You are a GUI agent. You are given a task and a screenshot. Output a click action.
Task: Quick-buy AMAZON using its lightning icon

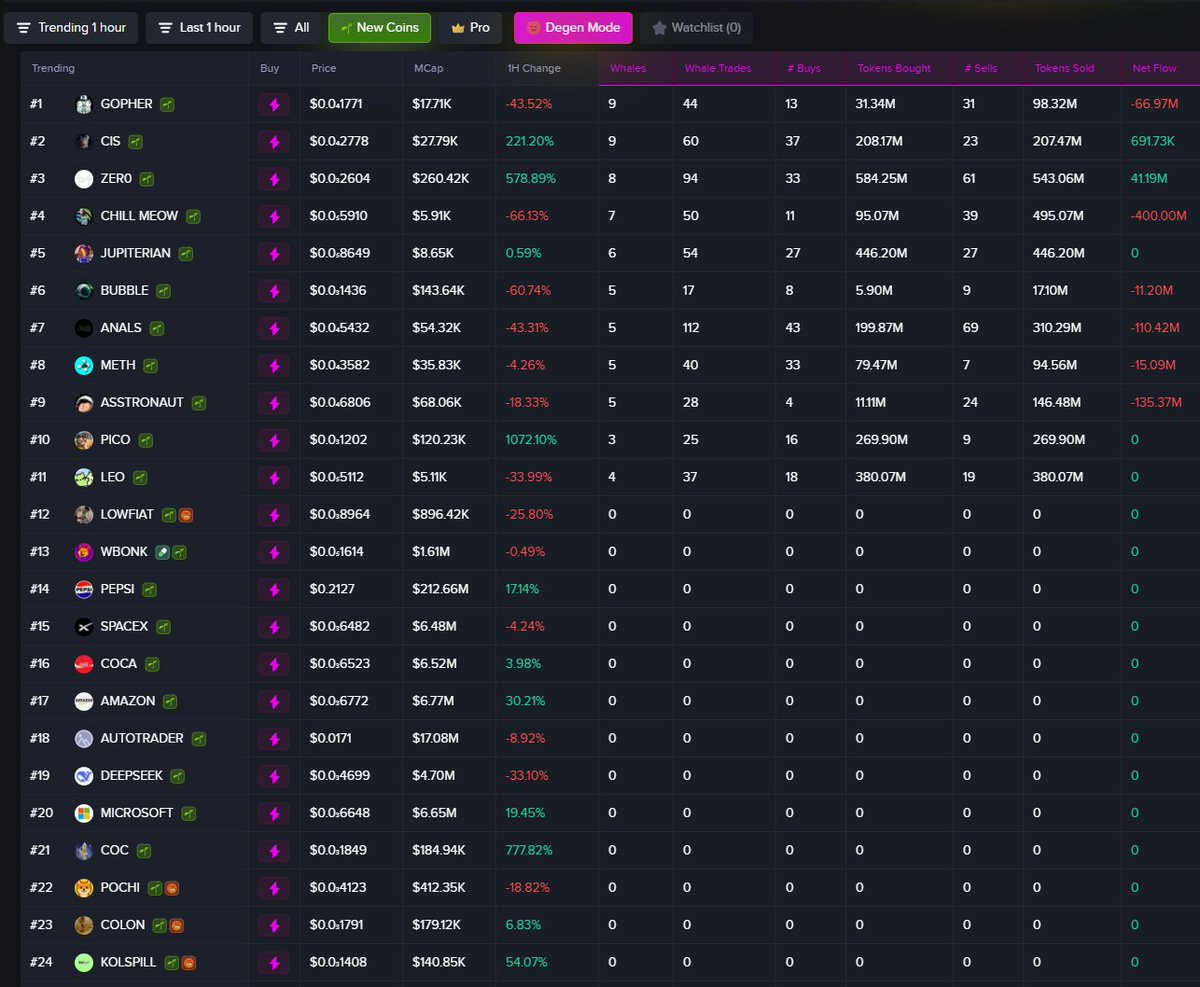pos(274,701)
